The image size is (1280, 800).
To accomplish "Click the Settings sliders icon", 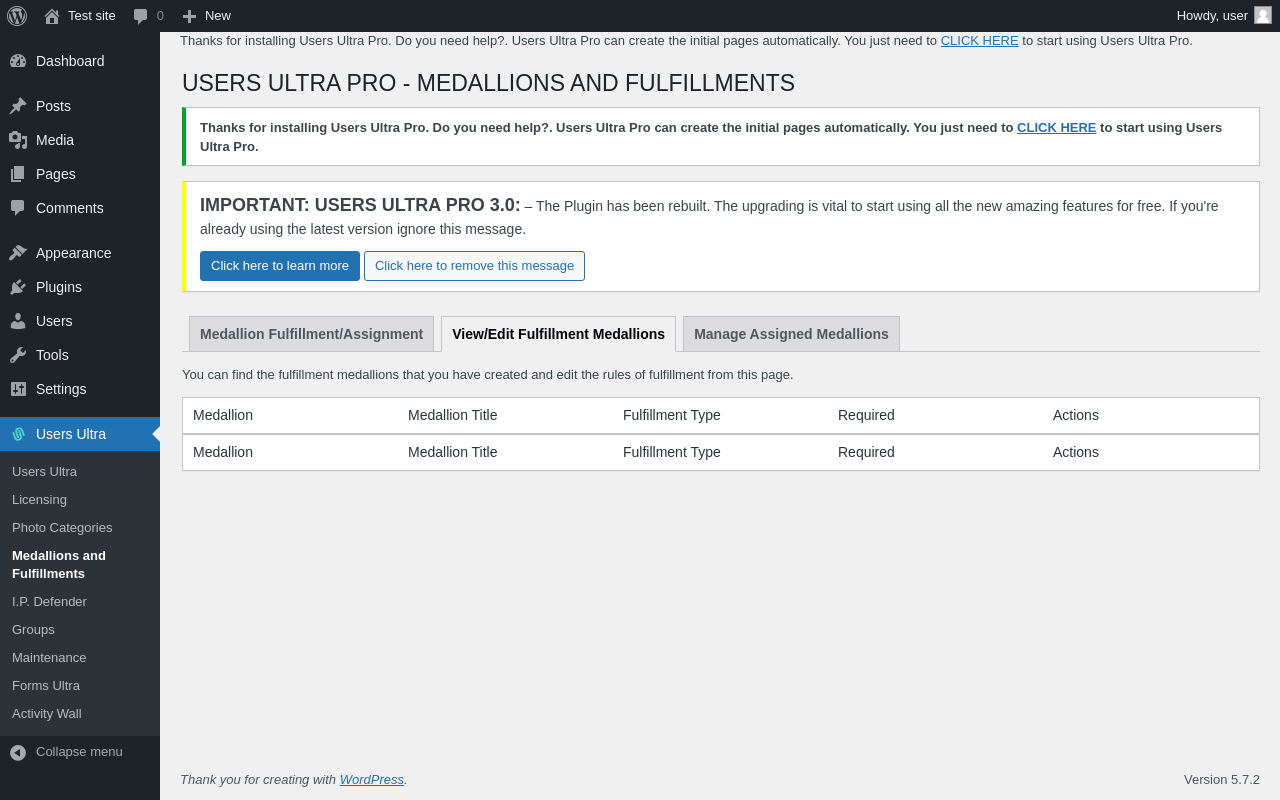I will pos(18,389).
